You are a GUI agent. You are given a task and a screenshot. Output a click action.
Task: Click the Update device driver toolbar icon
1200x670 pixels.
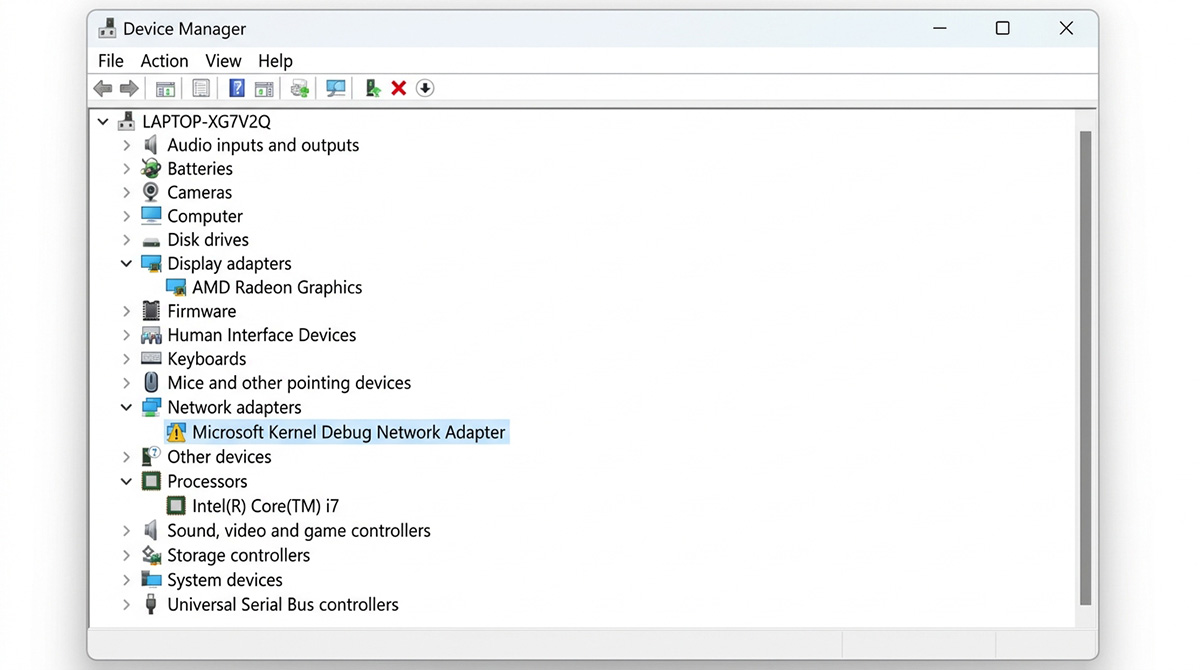pos(299,89)
